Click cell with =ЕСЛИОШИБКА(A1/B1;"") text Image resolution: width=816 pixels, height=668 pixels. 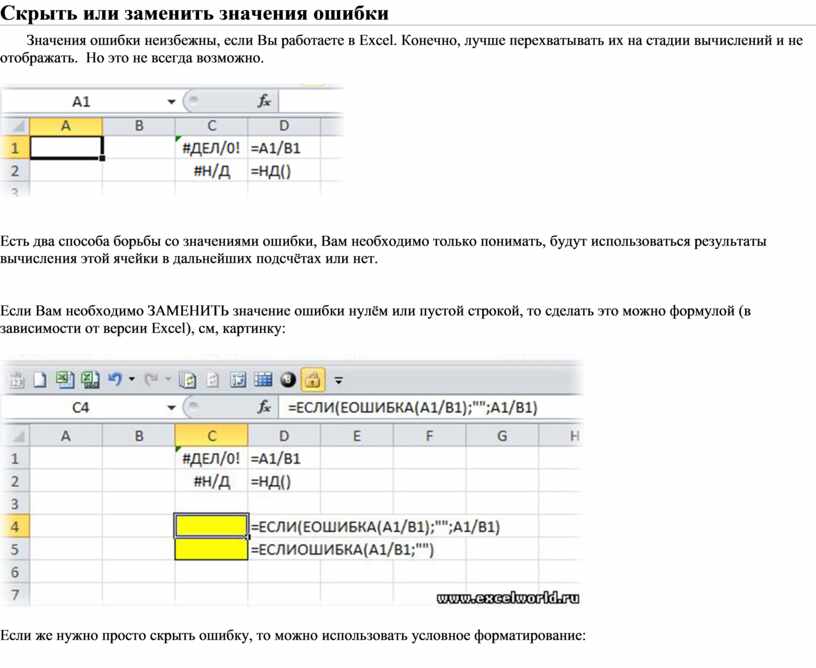[x=342, y=549]
